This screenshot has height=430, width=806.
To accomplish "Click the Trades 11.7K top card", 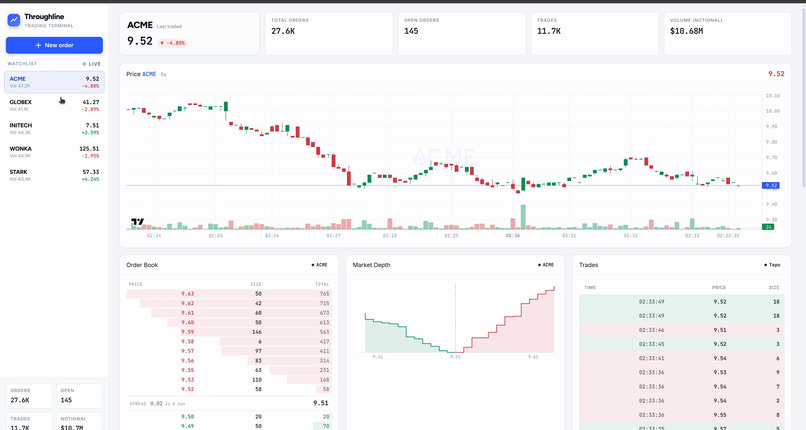I will tap(594, 33).
